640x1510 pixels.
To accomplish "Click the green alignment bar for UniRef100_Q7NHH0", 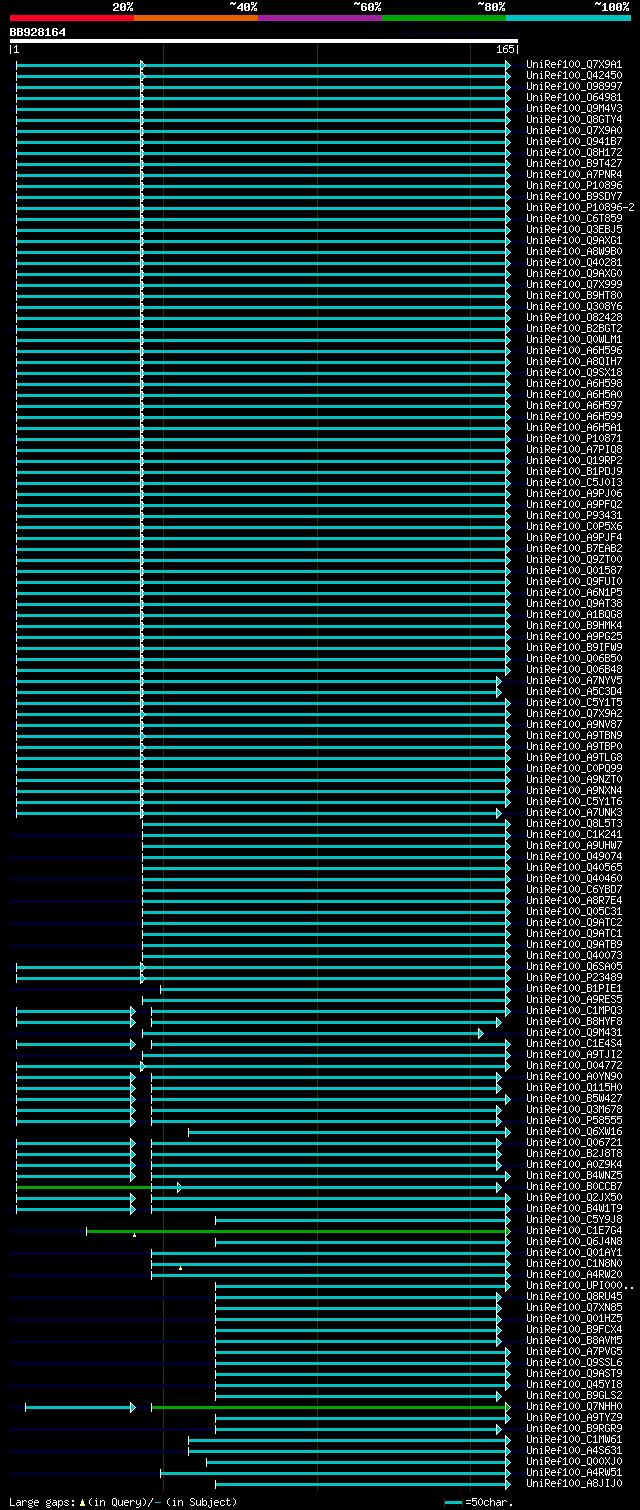I will point(330,1407).
